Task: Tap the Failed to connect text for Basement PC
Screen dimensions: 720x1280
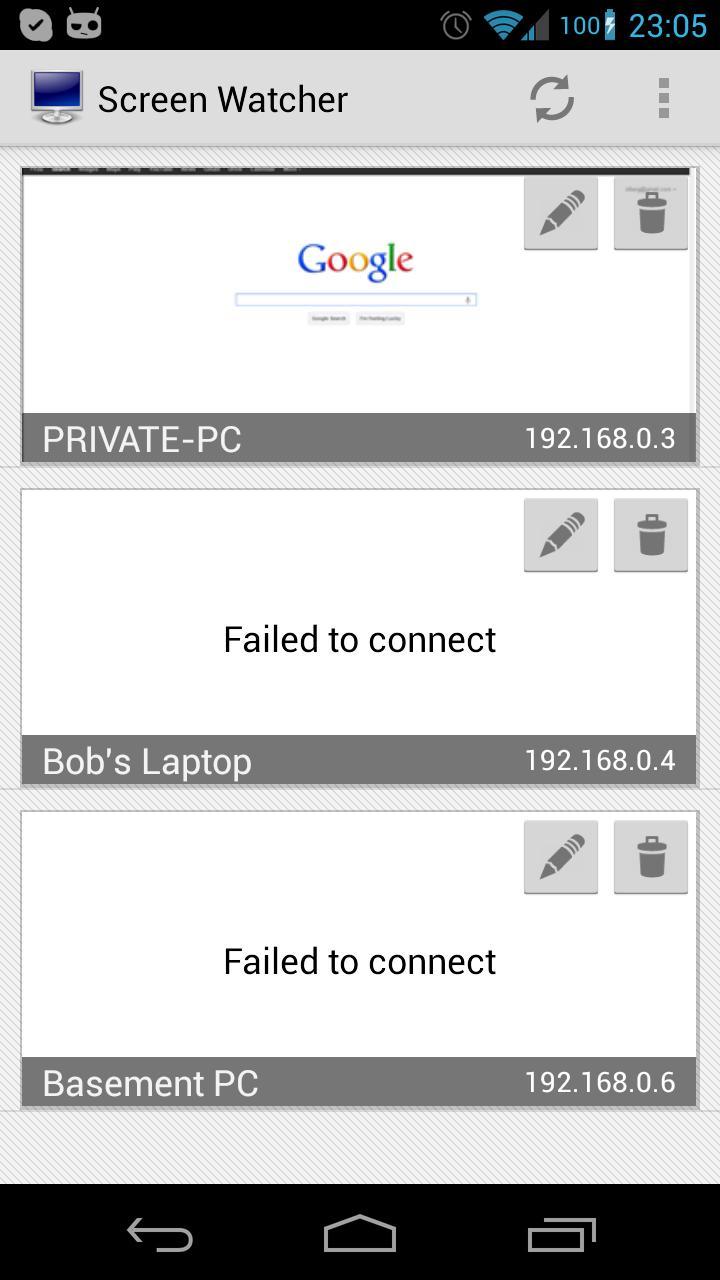Action: tap(359, 962)
